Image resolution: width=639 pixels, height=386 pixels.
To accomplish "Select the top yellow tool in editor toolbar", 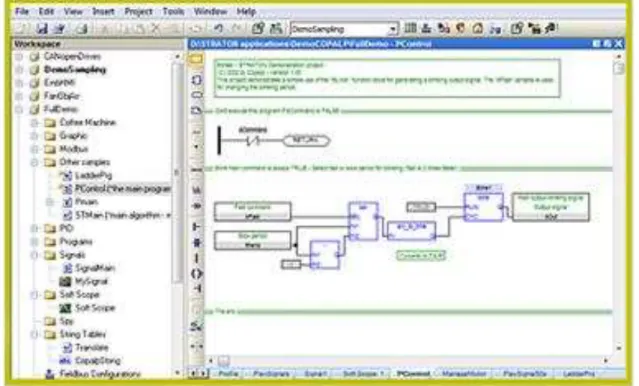I will click(196, 60).
